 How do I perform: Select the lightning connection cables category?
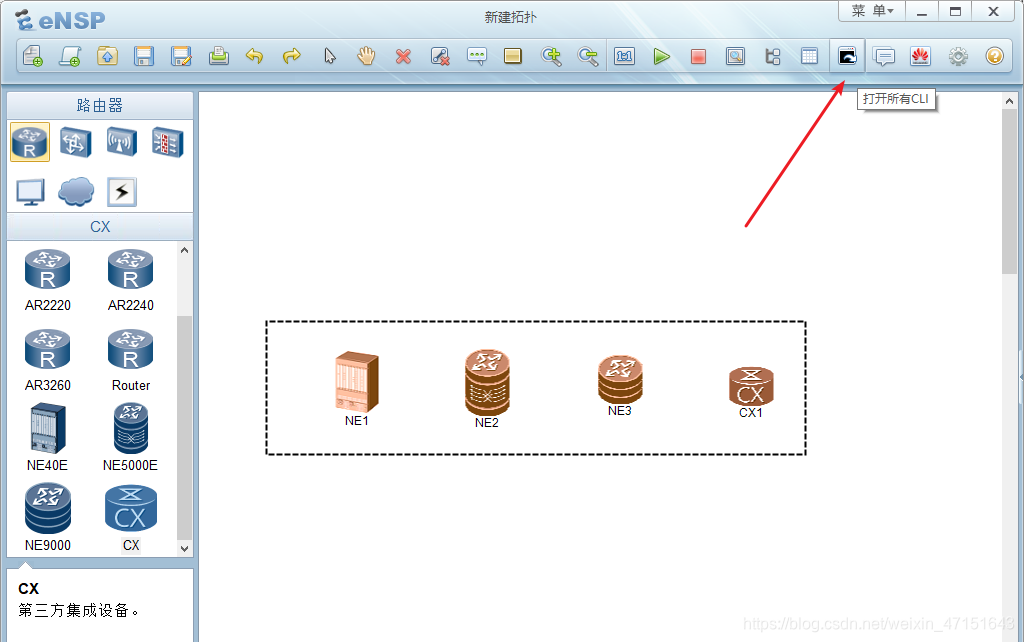[121, 192]
